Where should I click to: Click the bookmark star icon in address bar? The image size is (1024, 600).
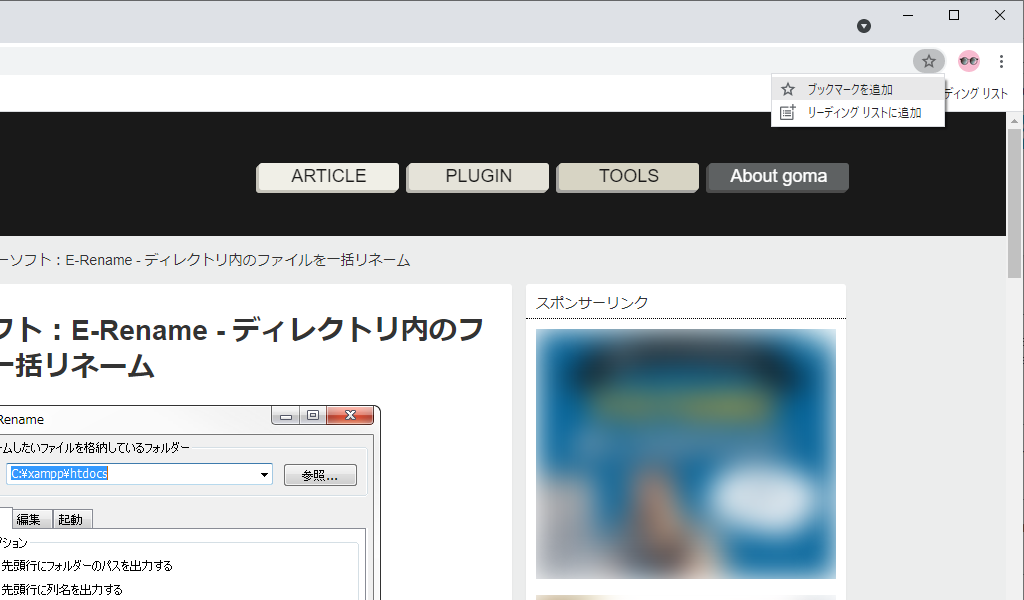pyautogui.click(x=928, y=61)
